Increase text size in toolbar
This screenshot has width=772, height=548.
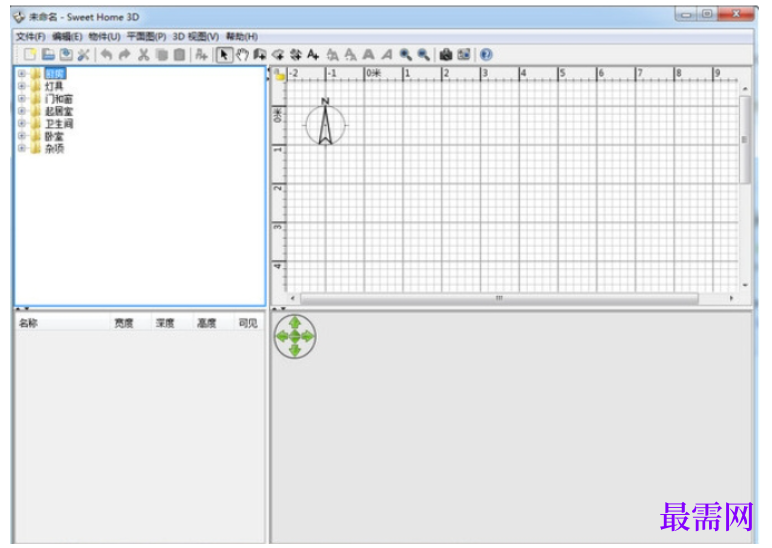[332, 55]
